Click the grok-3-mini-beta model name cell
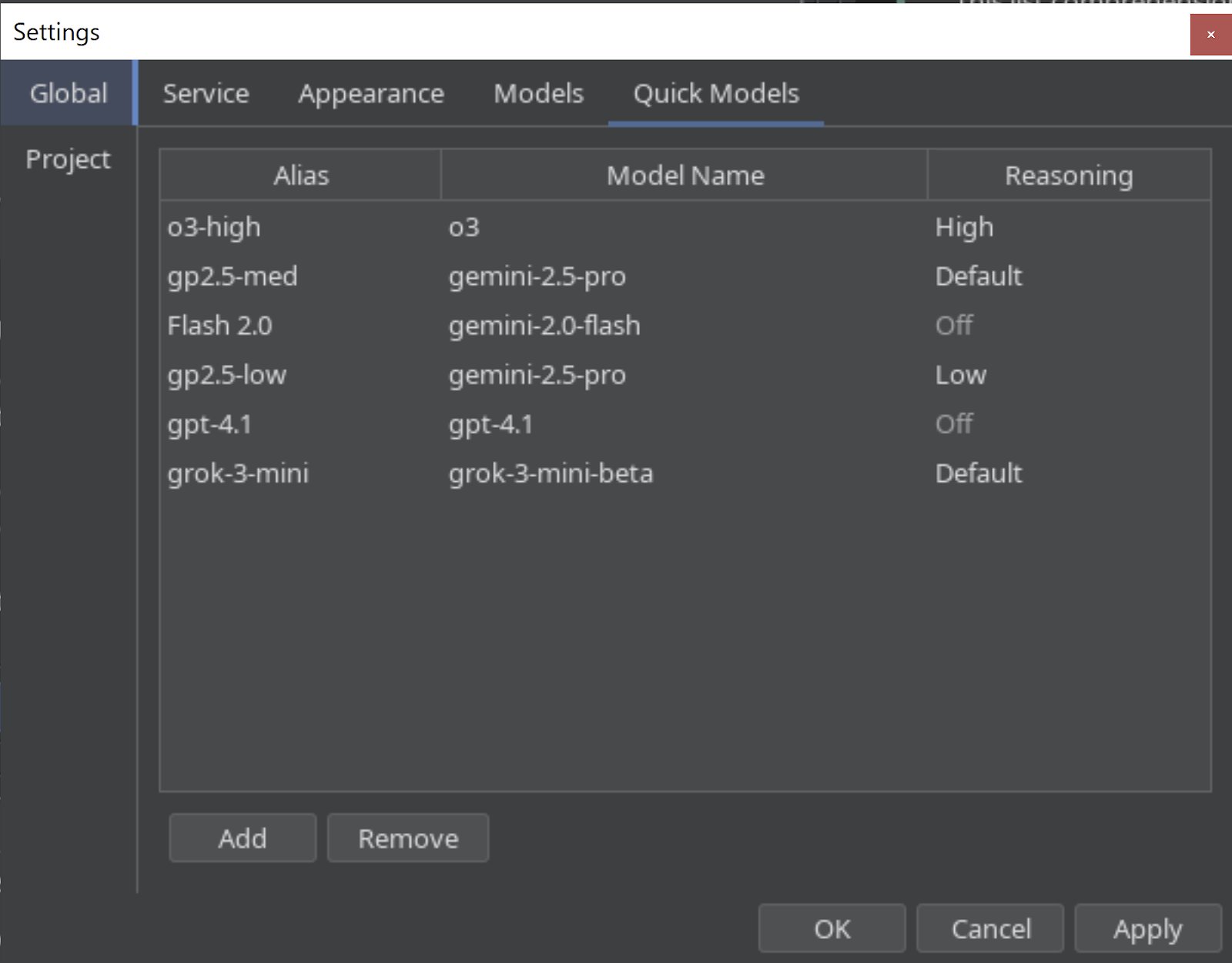The width and height of the screenshot is (1232, 963). [x=685, y=473]
